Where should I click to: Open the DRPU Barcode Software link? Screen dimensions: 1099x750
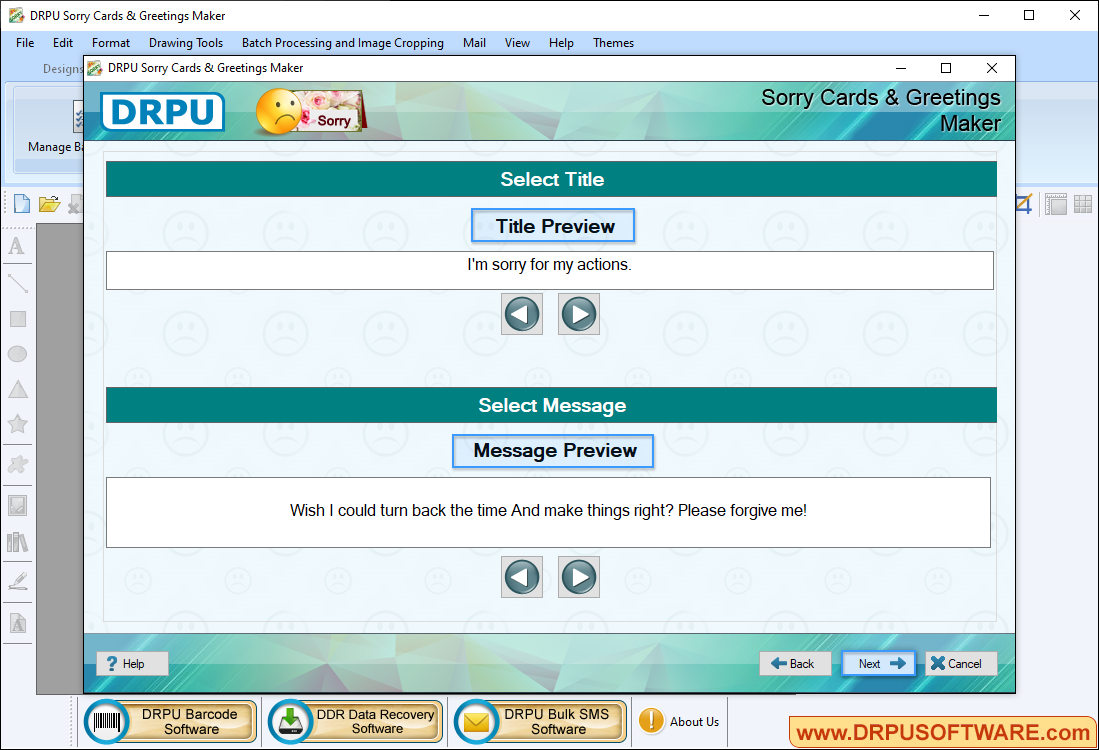pyautogui.click(x=170, y=721)
